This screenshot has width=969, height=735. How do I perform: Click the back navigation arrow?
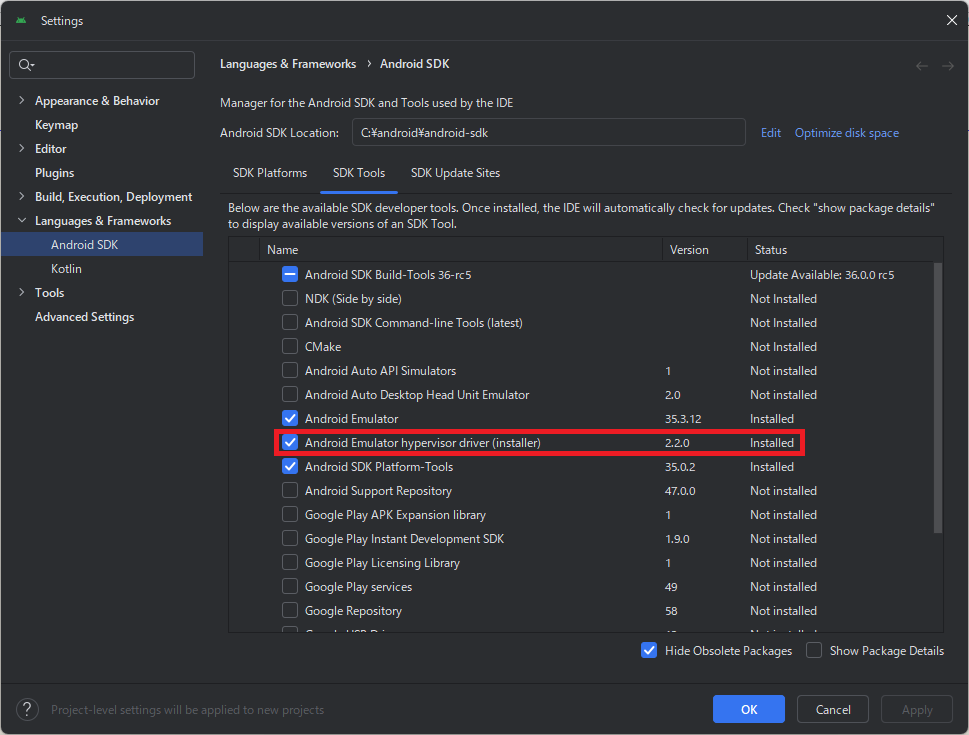[922, 66]
